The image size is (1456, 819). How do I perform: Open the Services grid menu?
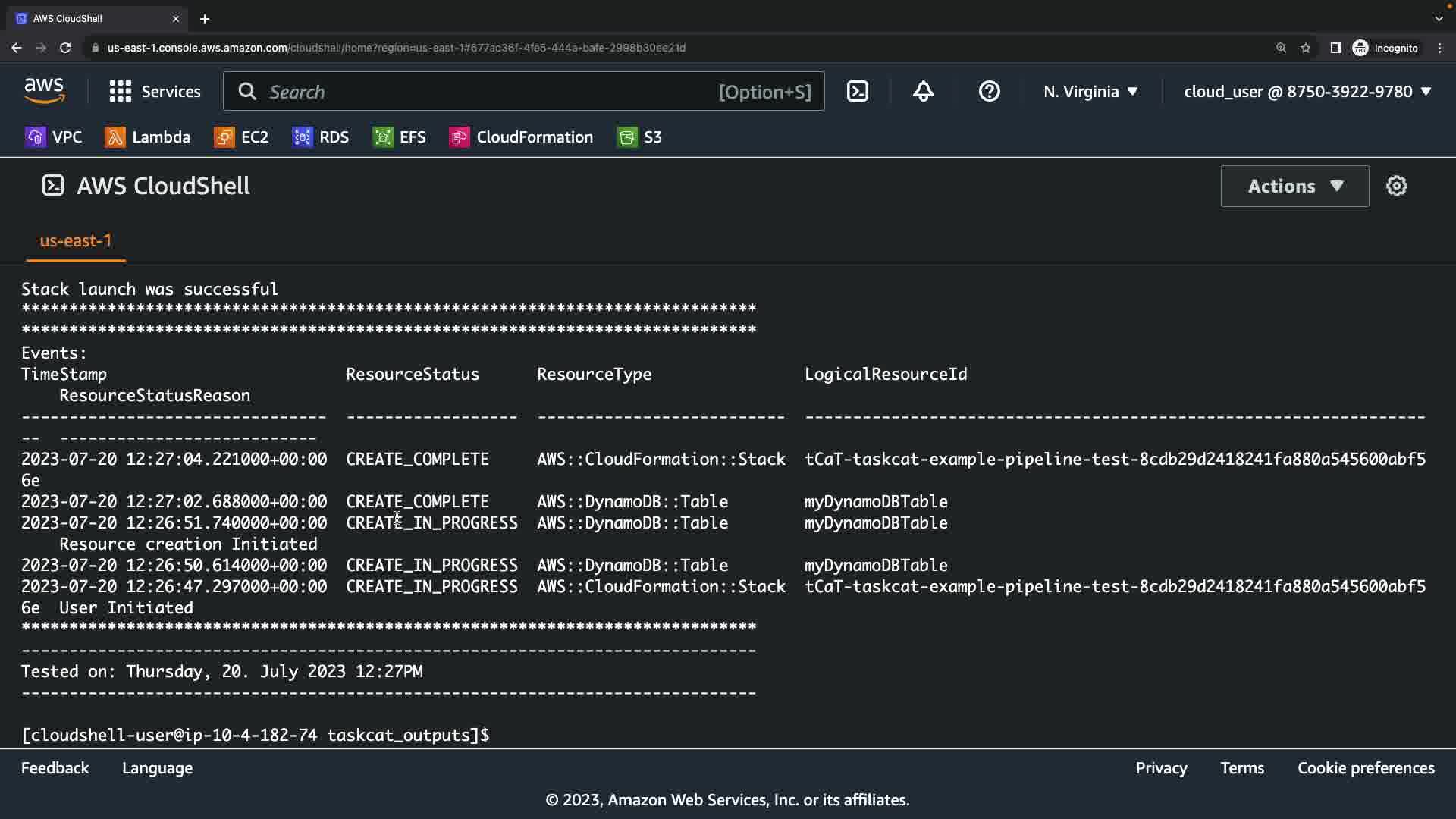click(155, 92)
